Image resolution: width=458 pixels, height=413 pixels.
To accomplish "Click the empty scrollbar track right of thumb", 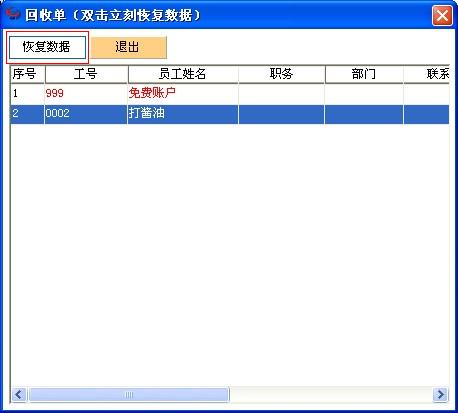I will [331, 395].
